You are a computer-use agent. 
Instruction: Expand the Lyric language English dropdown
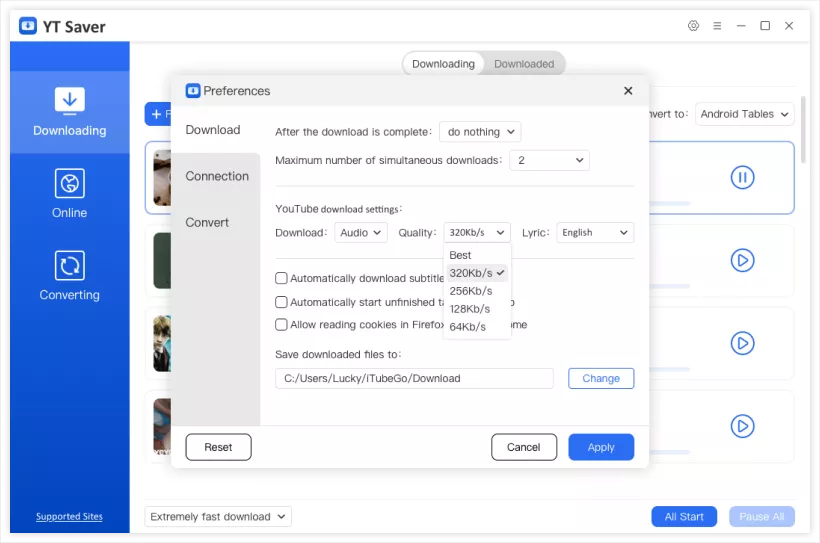coord(594,233)
